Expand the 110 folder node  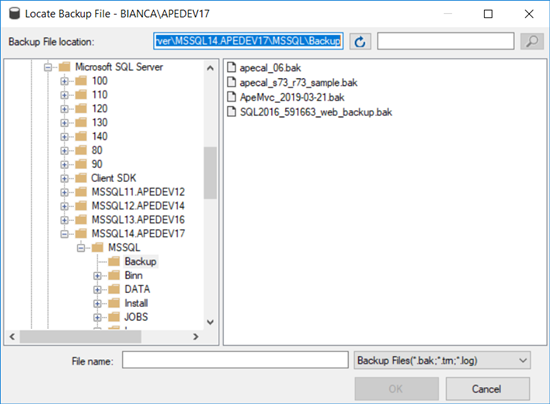[65, 95]
